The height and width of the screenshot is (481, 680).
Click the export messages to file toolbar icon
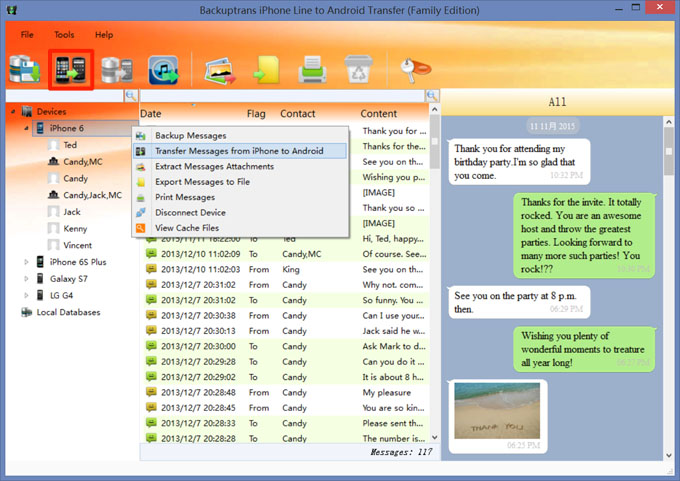point(267,70)
